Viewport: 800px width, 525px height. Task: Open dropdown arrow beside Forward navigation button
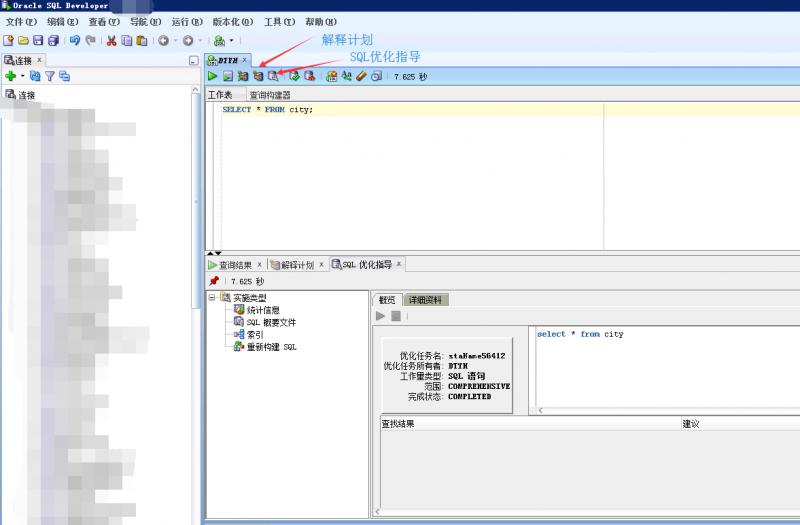tap(200, 40)
